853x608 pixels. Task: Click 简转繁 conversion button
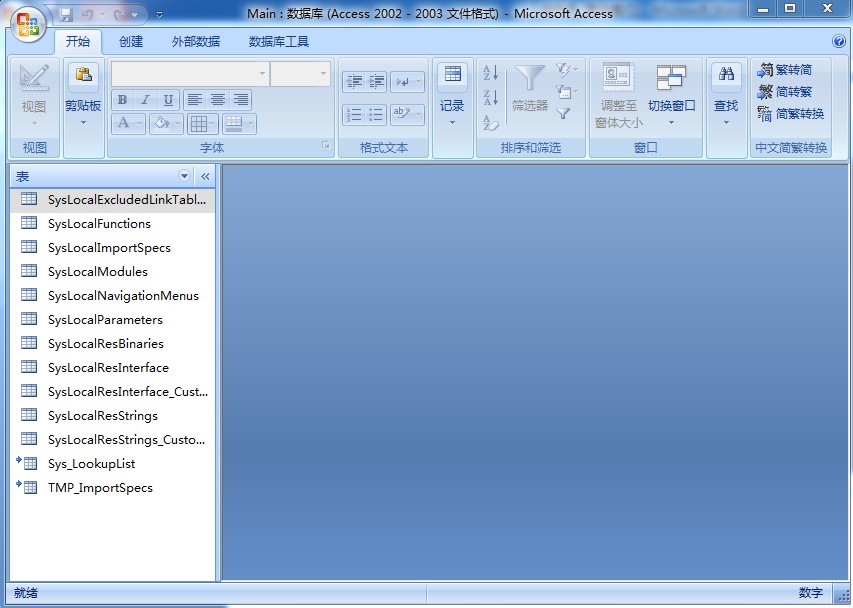(784, 92)
